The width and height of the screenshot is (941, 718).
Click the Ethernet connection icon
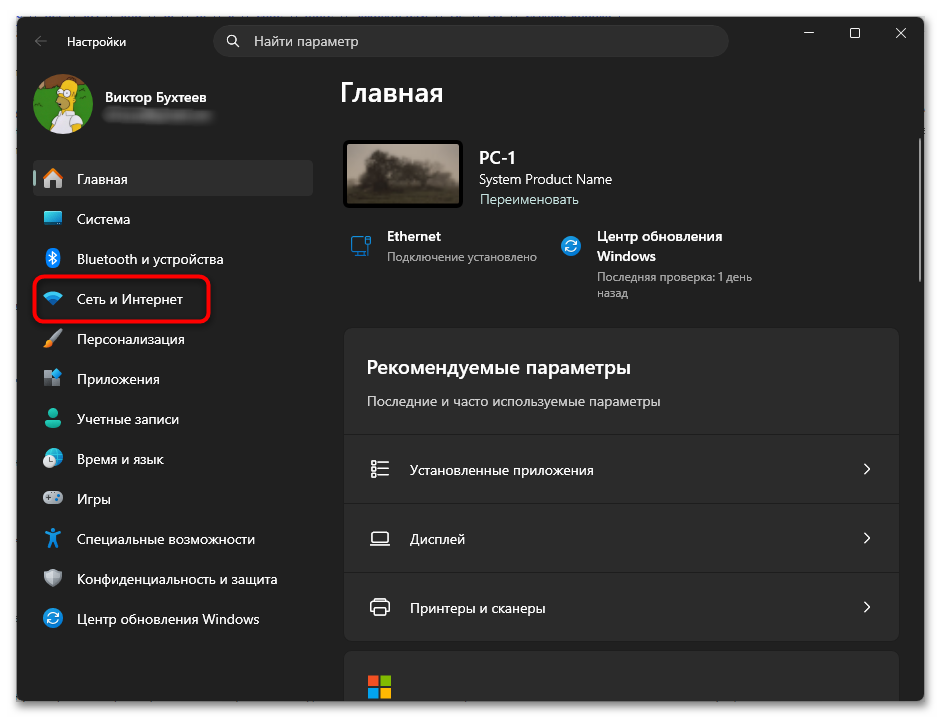click(361, 246)
